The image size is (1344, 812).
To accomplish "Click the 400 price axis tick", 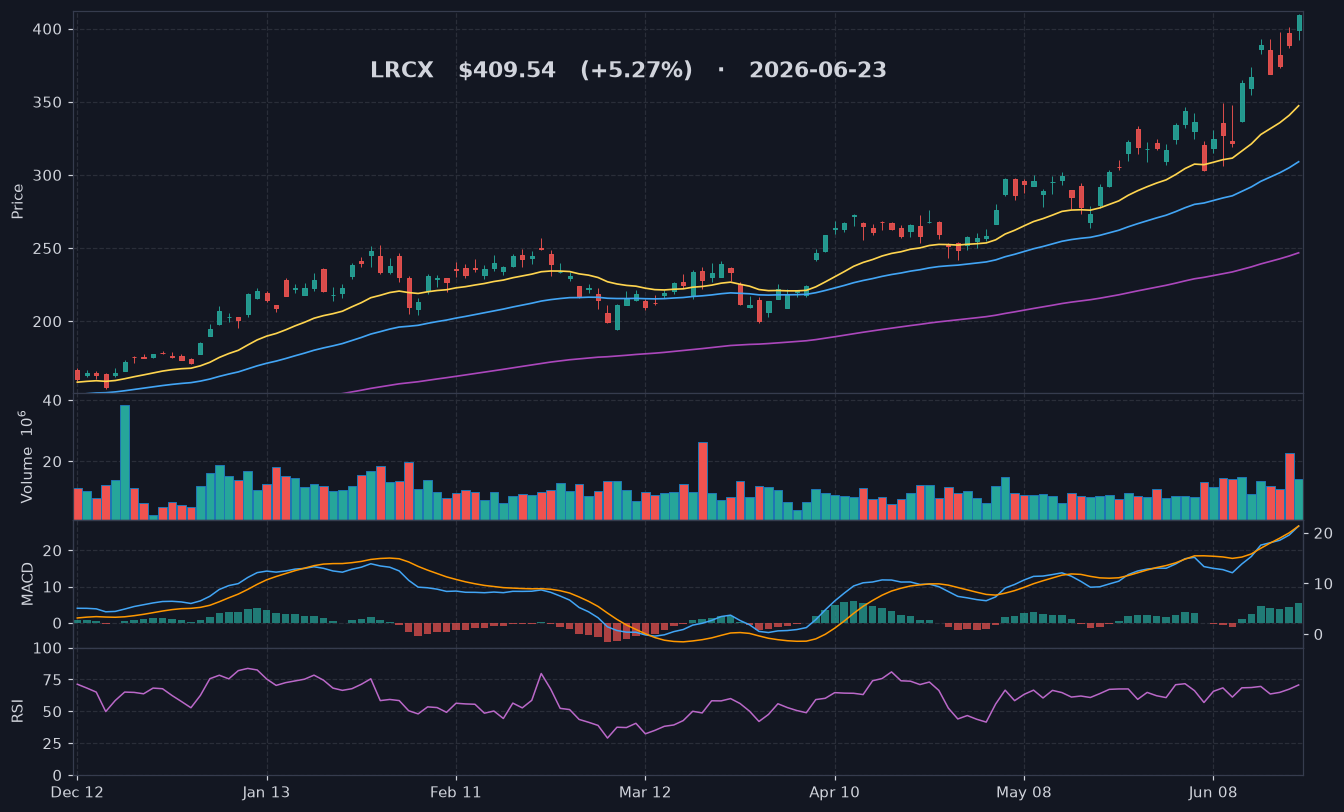I will 48,30.
